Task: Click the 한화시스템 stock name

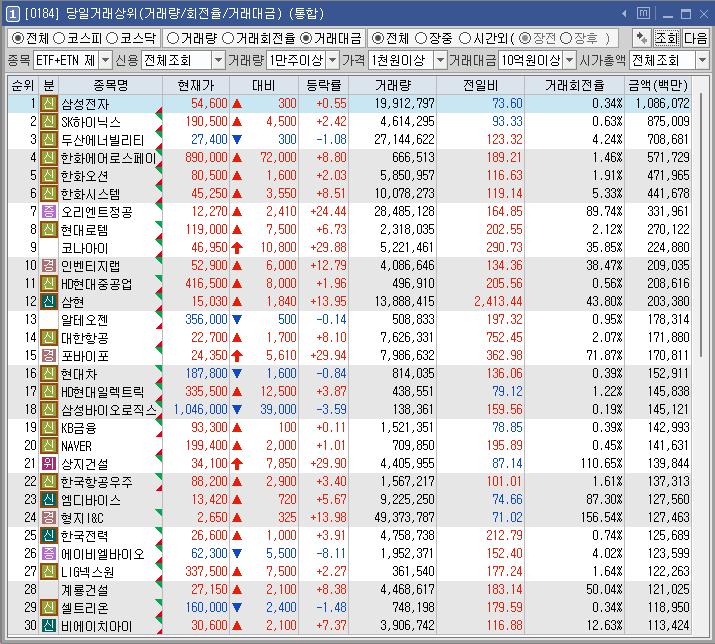Action: tap(91, 194)
